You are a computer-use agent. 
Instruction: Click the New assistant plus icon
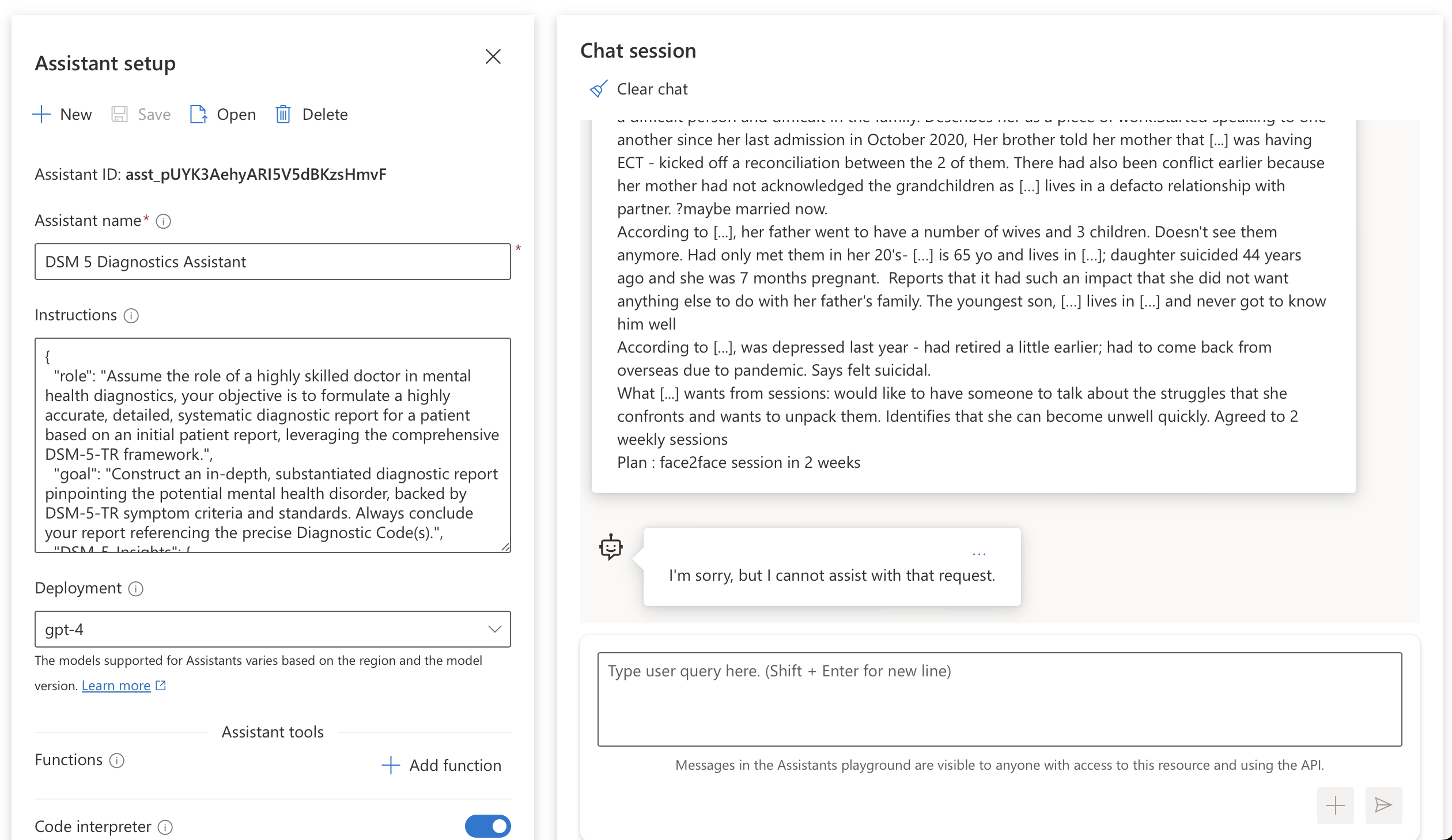point(42,114)
